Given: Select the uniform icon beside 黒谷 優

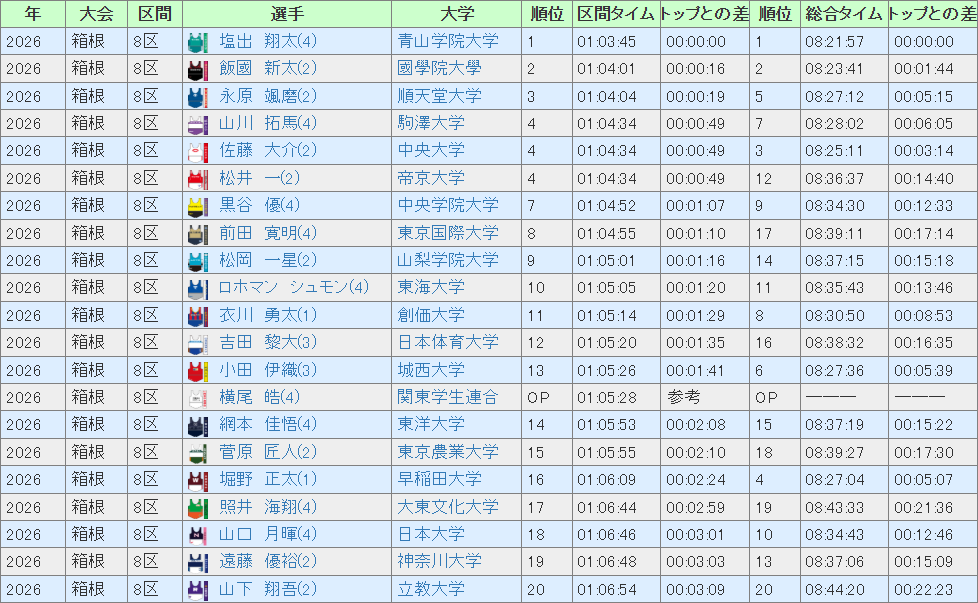Looking at the screenshot, I should pyautogui.click(x=197, y=206).
